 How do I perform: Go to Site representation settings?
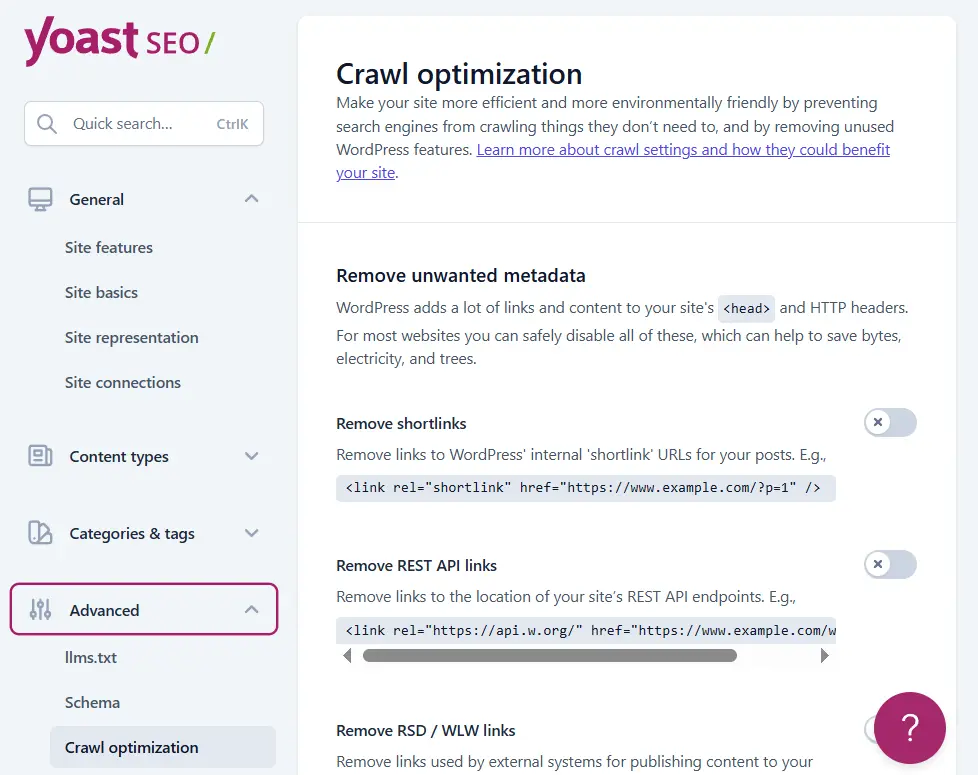(131, 337)
